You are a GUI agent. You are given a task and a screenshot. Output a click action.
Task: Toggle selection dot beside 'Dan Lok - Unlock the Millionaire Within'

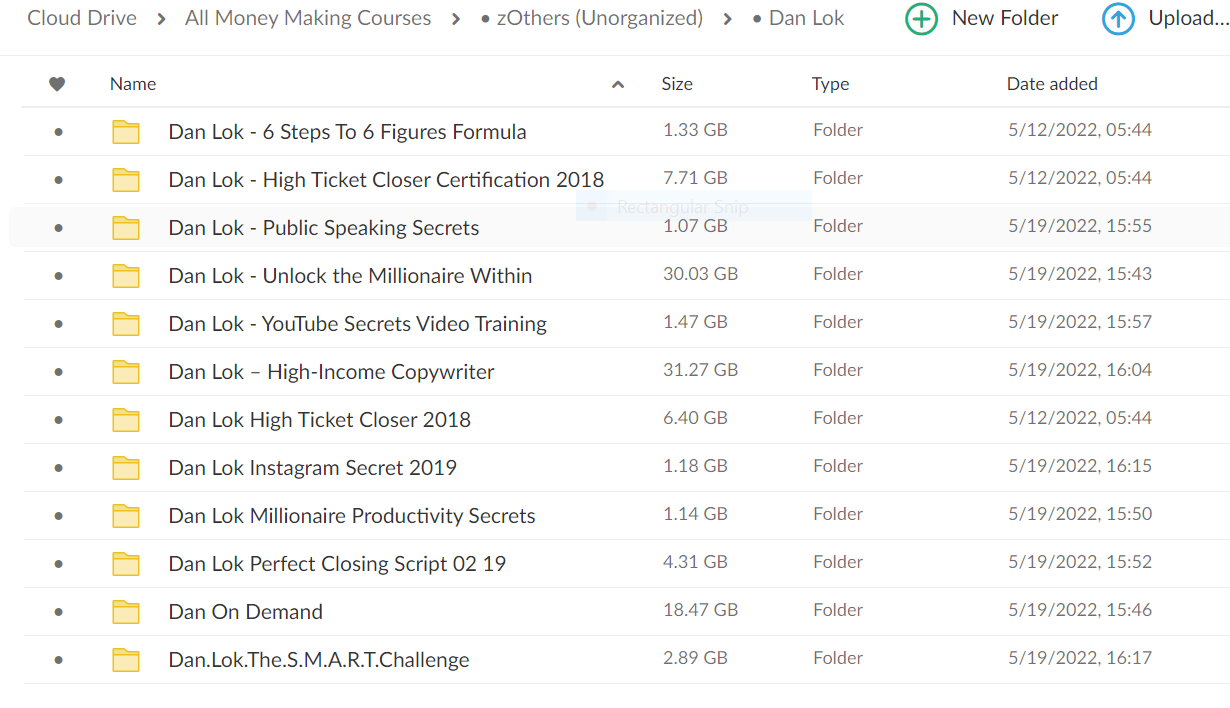tap(57, 274)
